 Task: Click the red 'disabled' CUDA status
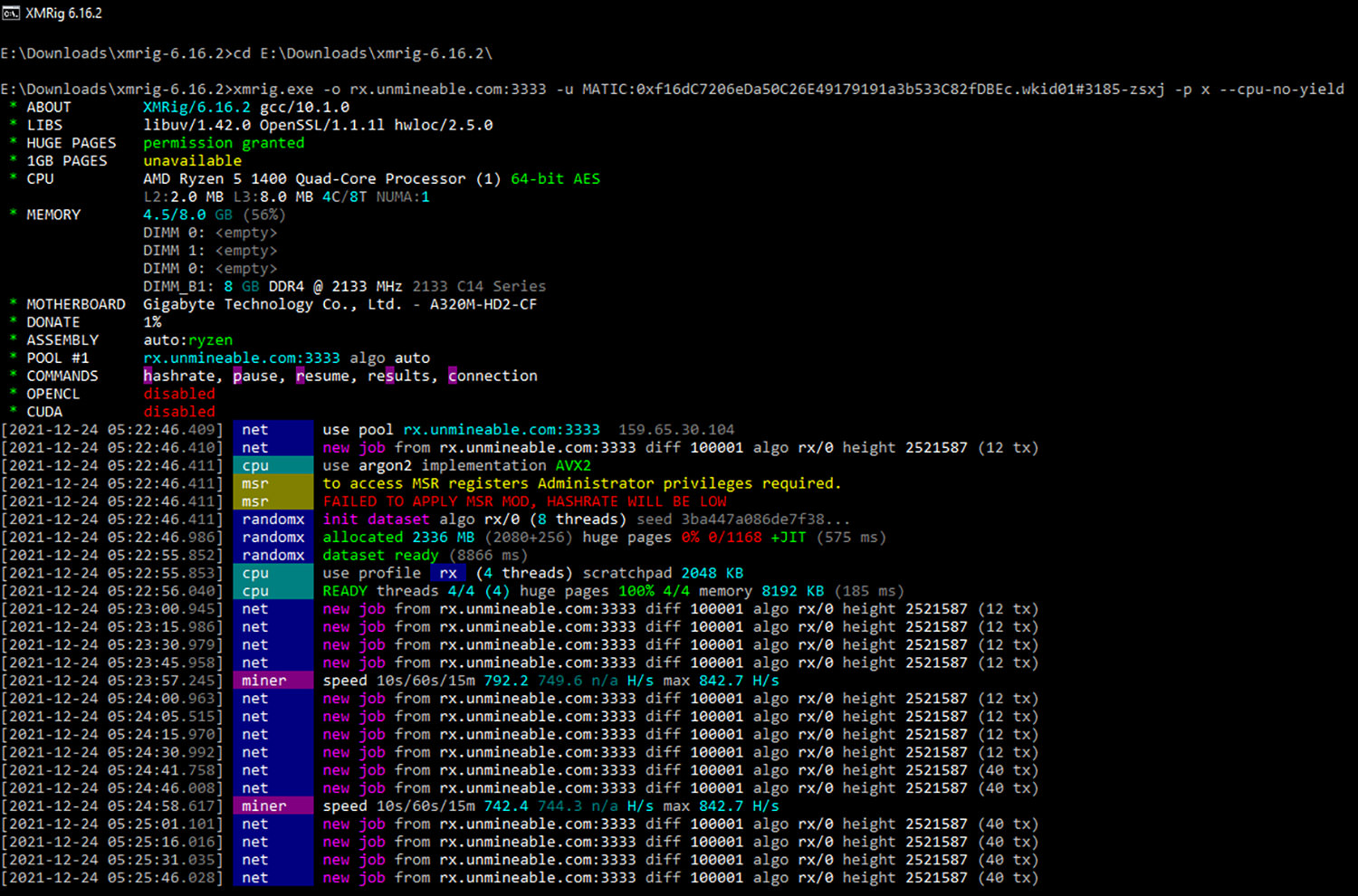[179, 412]
